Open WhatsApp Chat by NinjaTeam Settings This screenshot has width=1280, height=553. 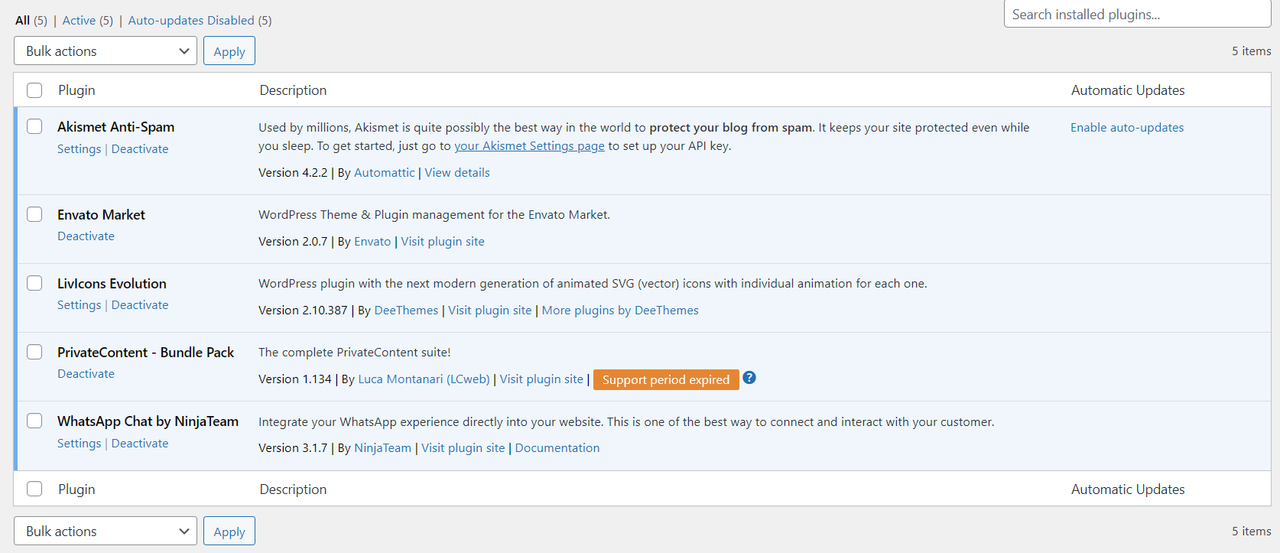79,443
